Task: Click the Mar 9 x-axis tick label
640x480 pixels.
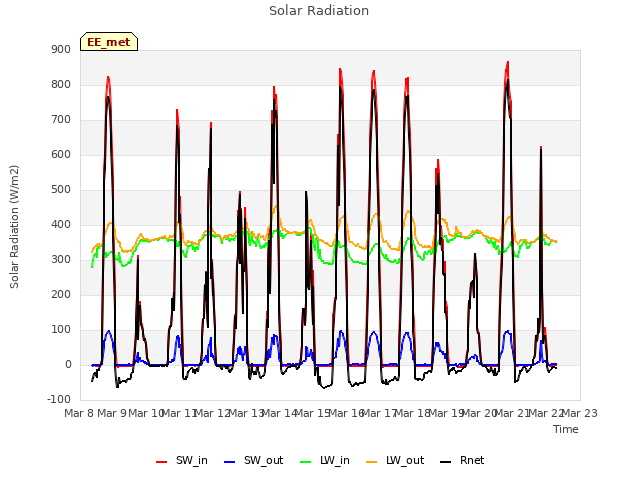Action: [x=114, y=413]
